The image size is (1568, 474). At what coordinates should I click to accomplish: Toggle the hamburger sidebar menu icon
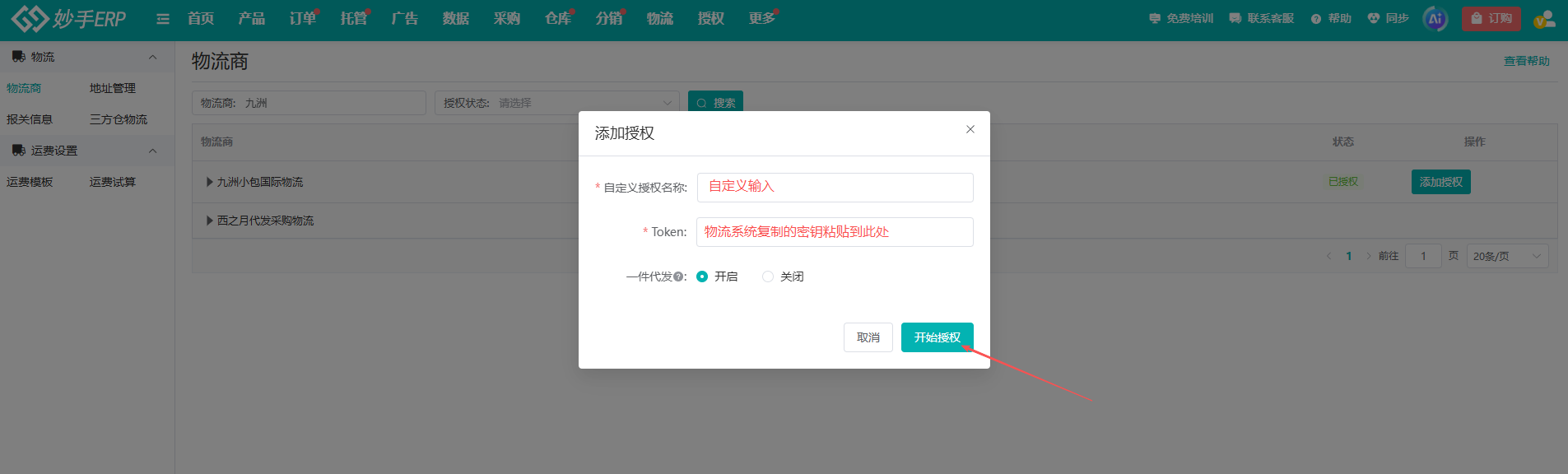[163, 19]
